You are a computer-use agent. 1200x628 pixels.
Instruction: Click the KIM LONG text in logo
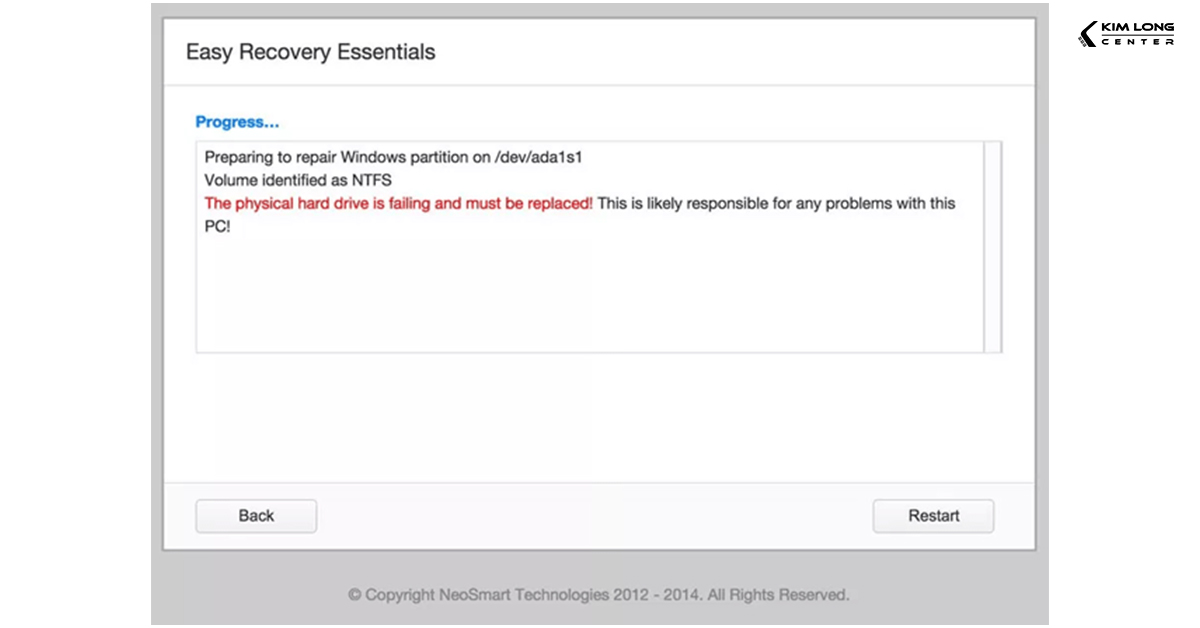(1137, 28)
